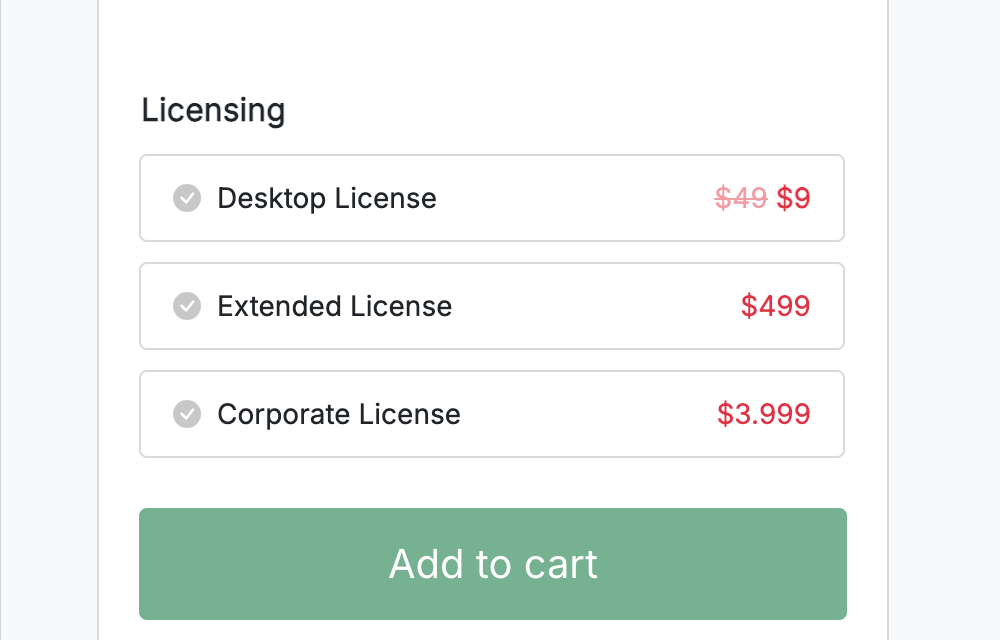Viewport: 1000px width, 640px height.
Task: Click the "Corporate License" text label
Action: coord(339,414)
